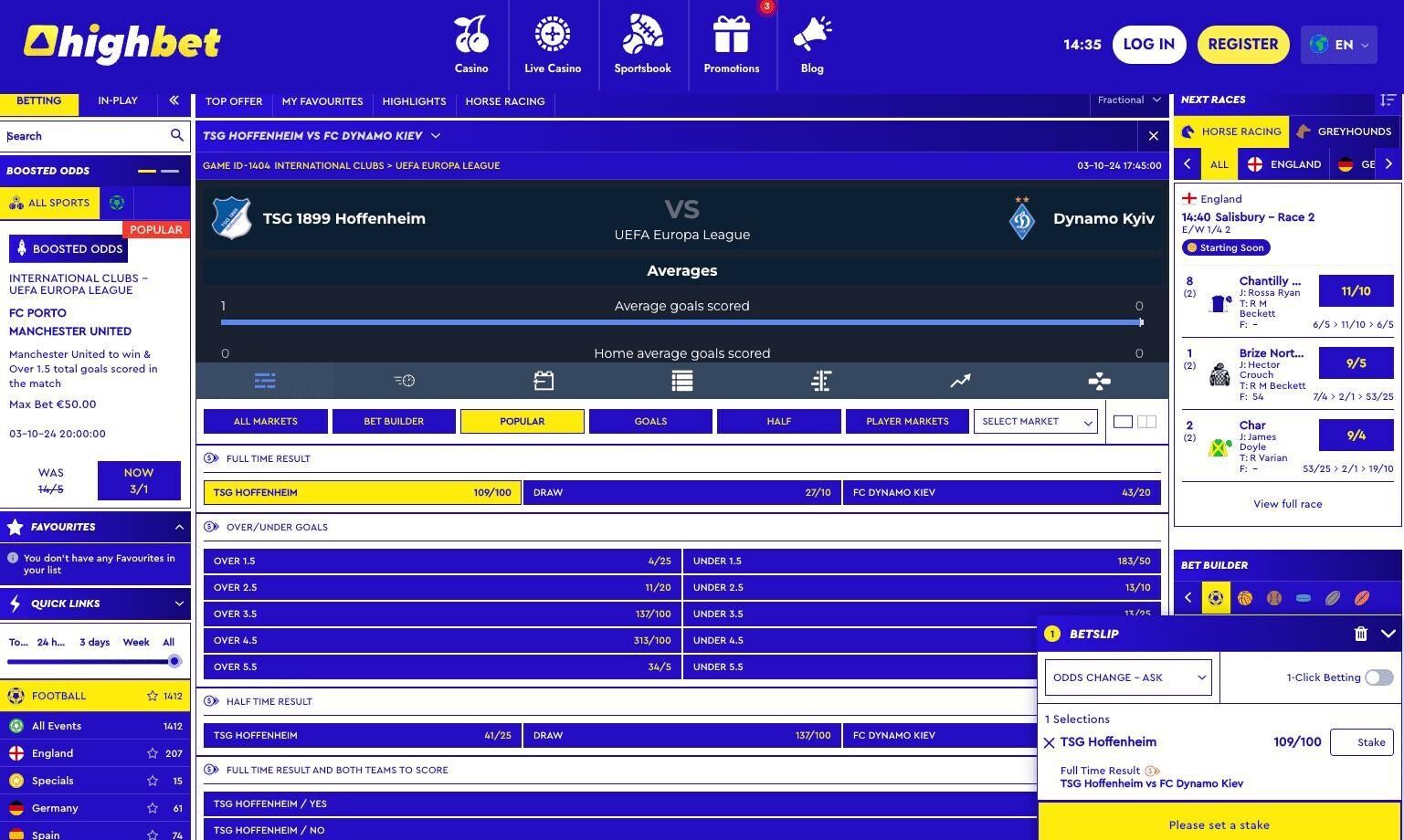
Task: Close the match detail panel
Action: pyautogui.click(x=1153, y=136)
